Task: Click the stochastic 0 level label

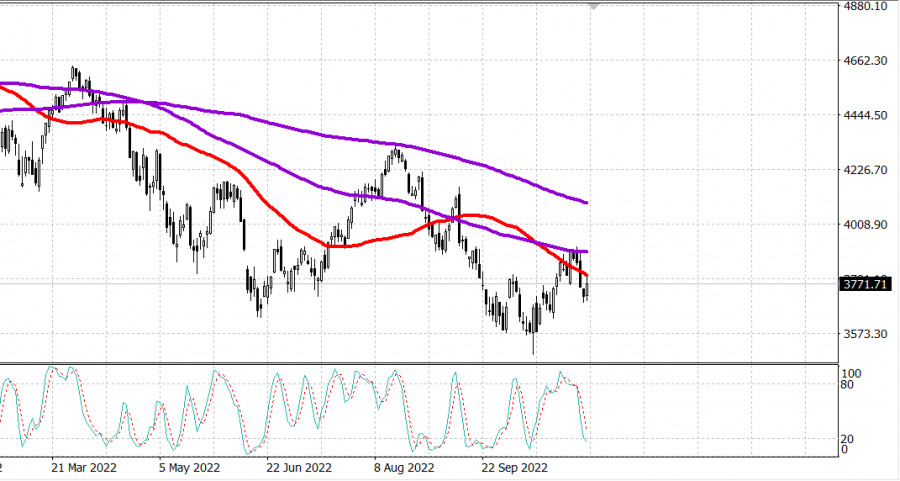Action: (x=844, y=450)
